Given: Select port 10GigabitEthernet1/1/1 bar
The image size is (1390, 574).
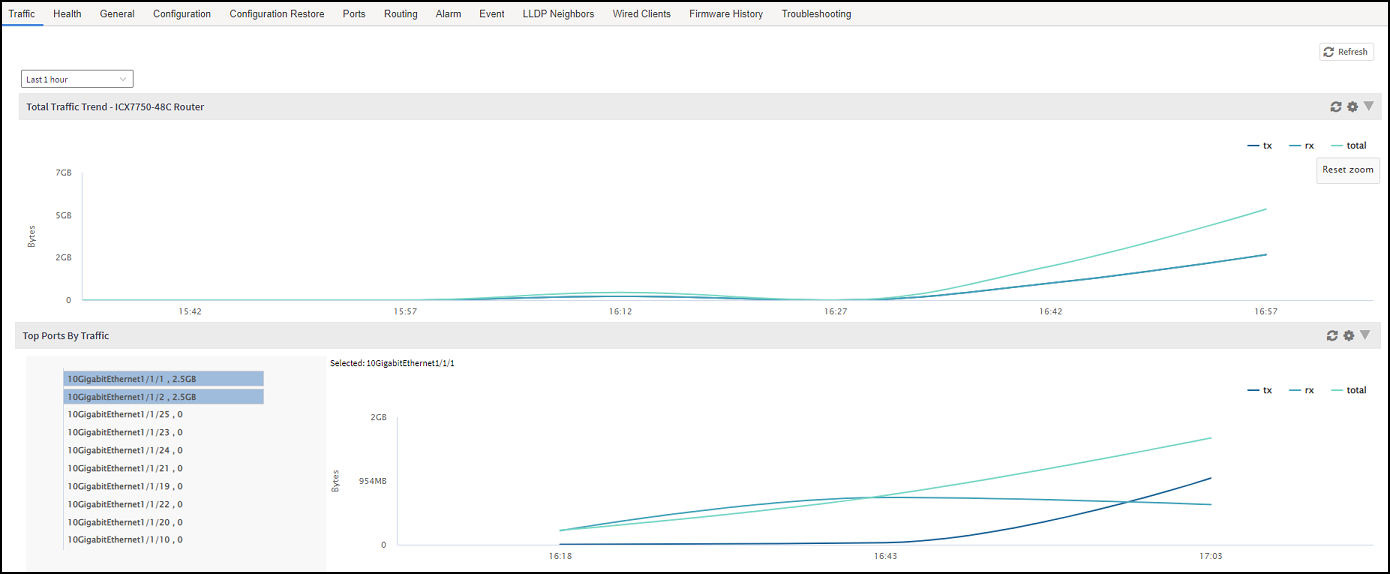Looking at the screenshot, I should pyautogui.click(x=164, y=379).
